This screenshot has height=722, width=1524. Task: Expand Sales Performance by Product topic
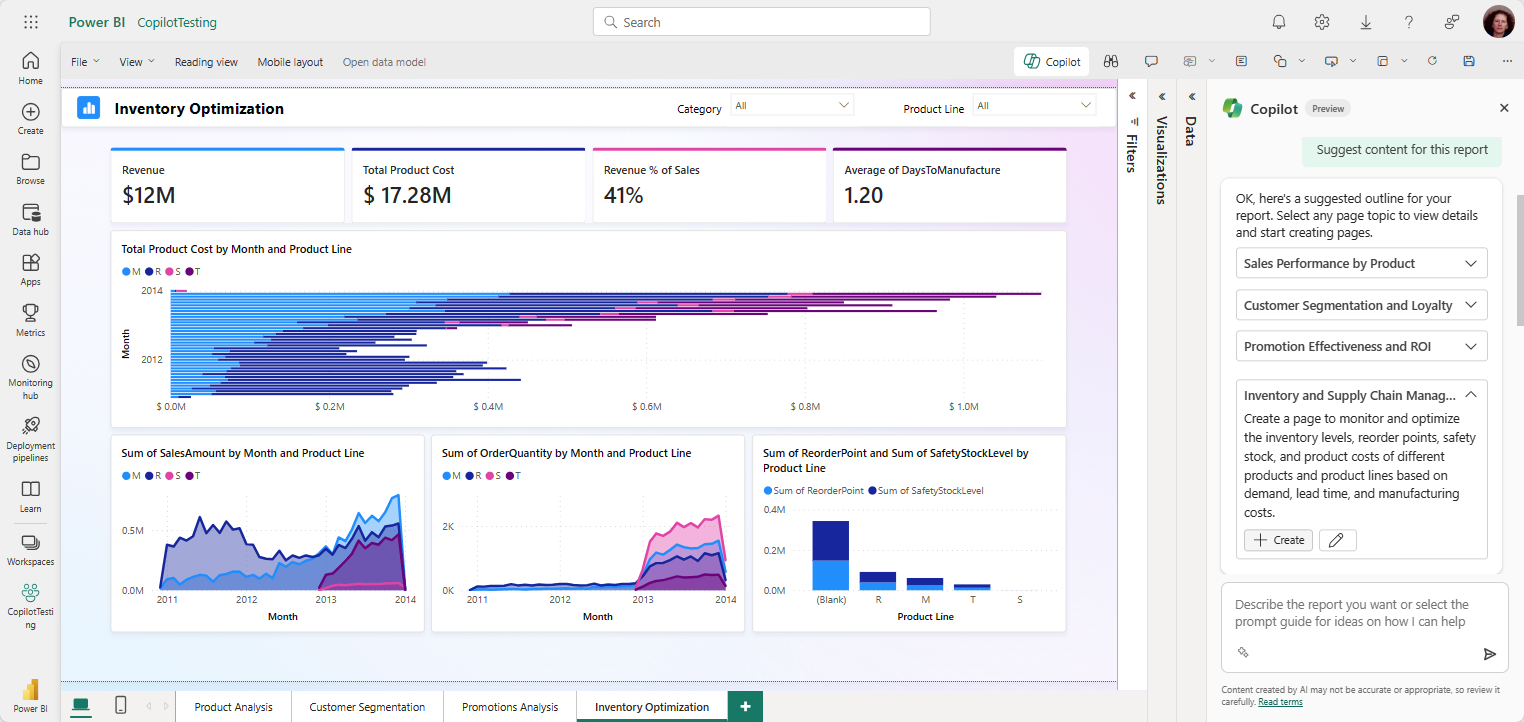click(1361, 264)
